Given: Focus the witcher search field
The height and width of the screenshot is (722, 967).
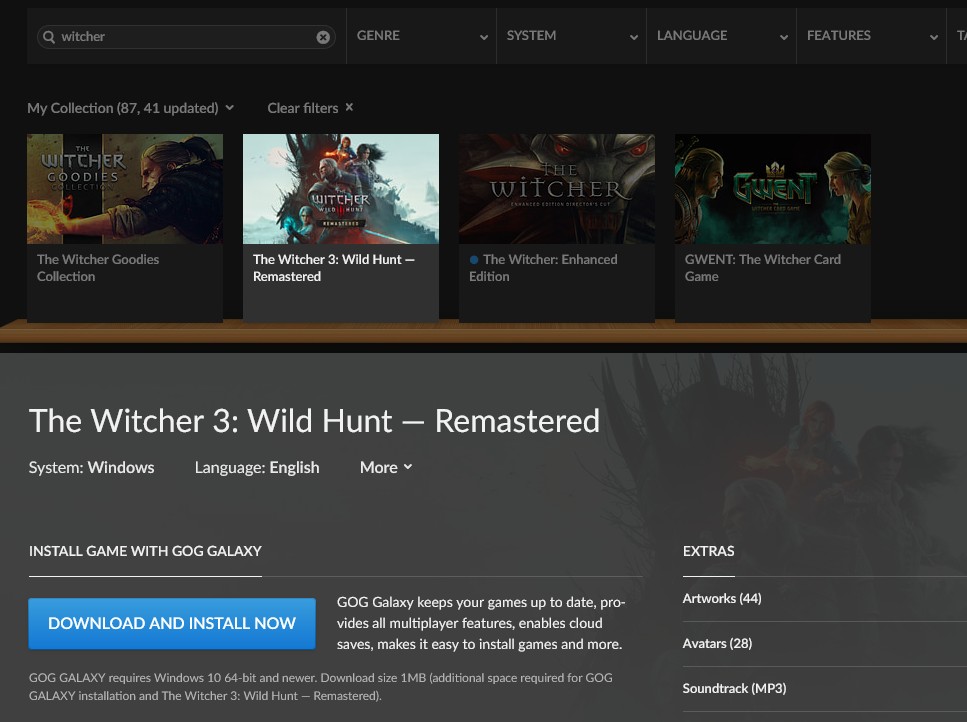Looking at the screenshot, I should 186,37.
